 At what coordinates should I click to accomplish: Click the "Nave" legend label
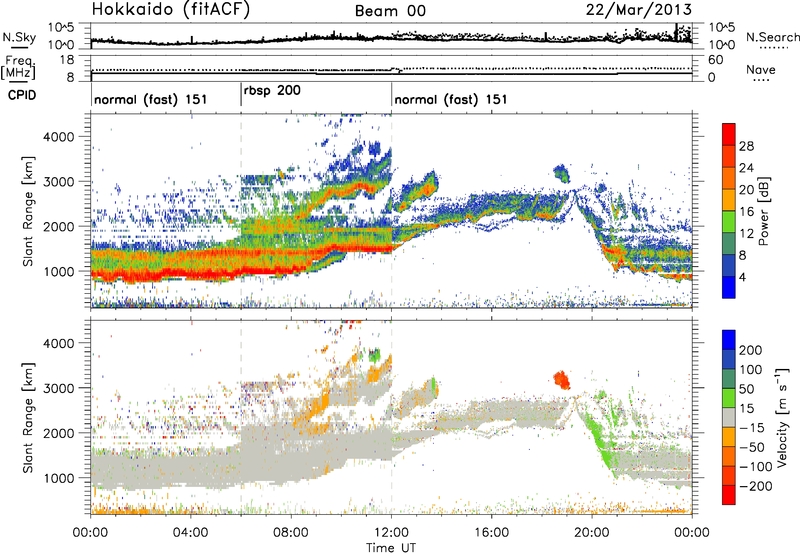761,69
